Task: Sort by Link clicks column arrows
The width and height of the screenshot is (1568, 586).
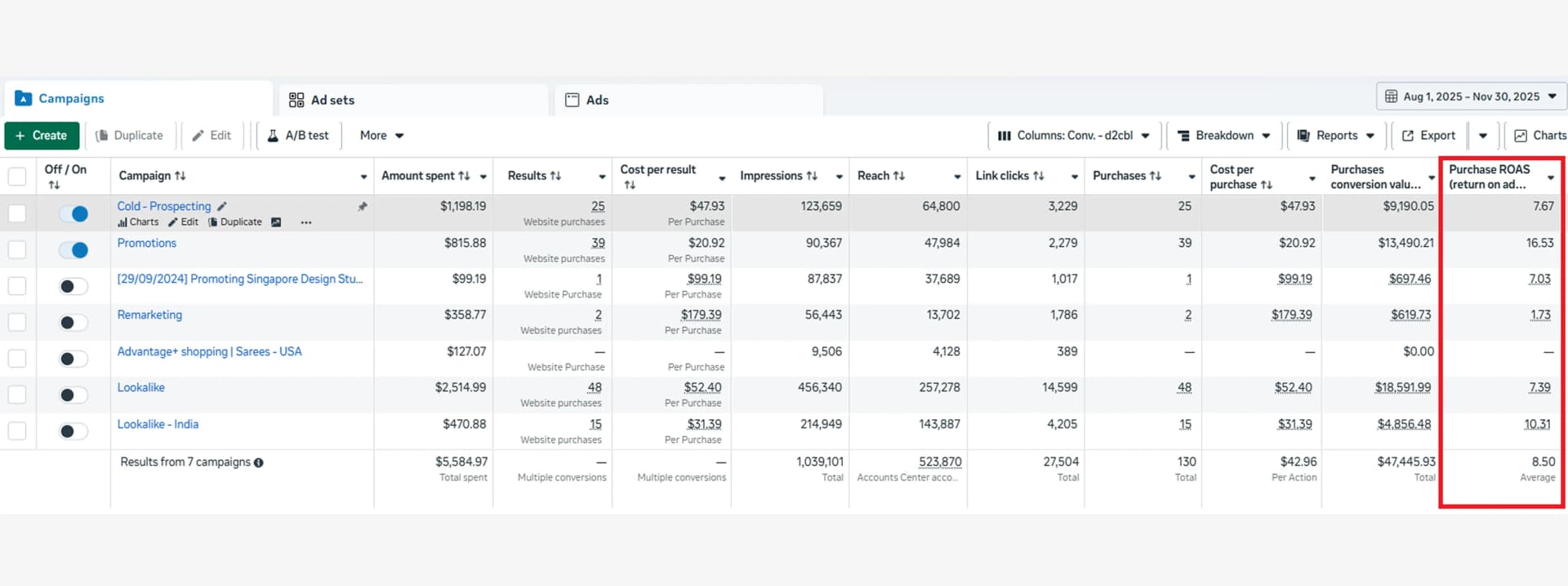Action: [x=1038, y=176]
